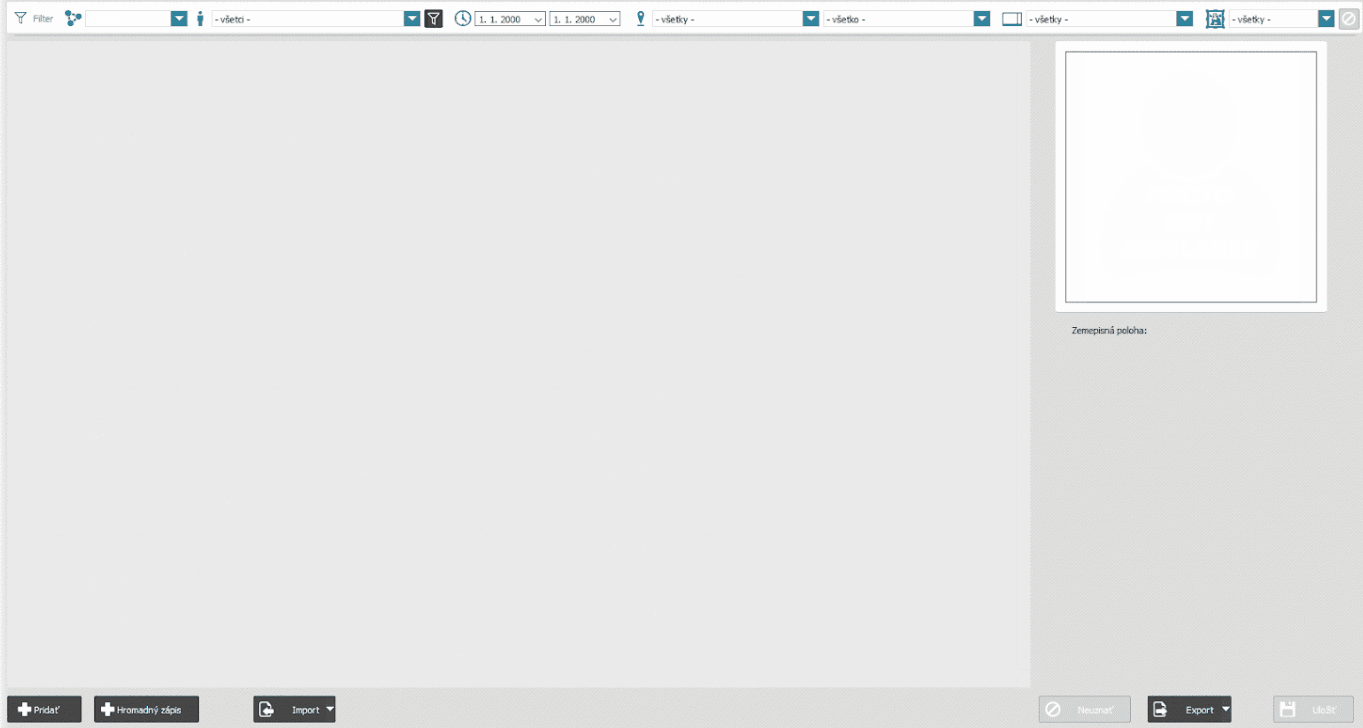Screen dimensions: 1363x728
Task: Click the Hromadný zápis button
Action: coord(147,709)
